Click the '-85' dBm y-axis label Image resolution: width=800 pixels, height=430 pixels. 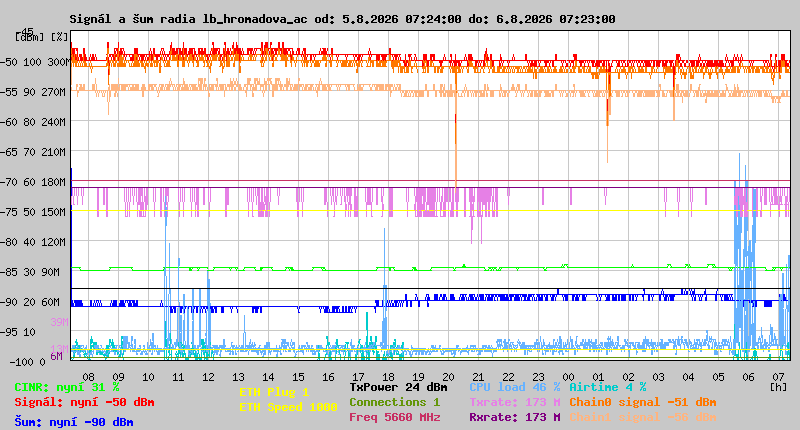click(9, 272)
